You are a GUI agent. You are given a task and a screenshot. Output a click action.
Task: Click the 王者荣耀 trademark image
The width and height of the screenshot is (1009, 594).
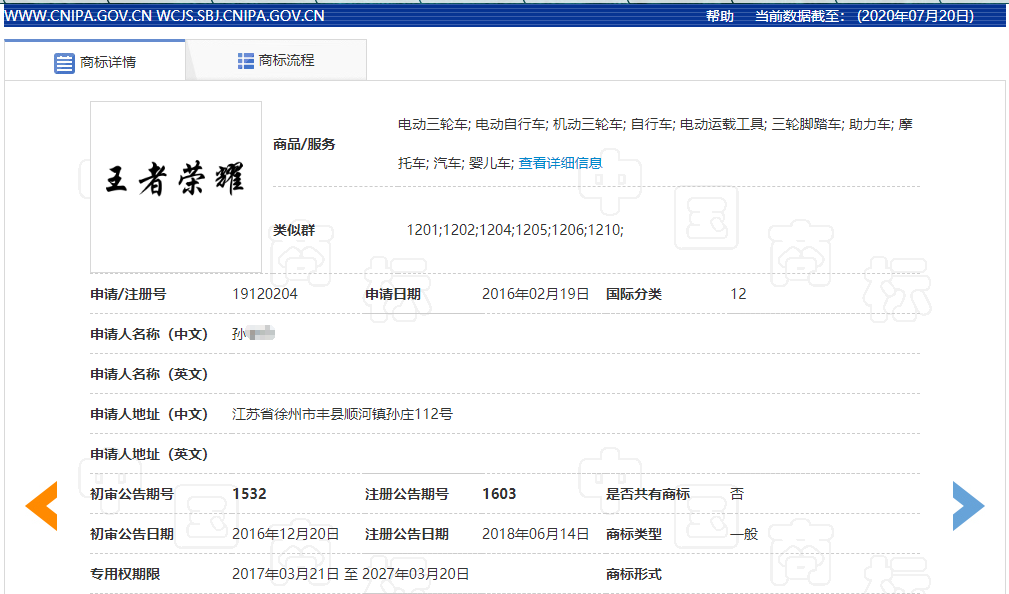pos(176,187)
